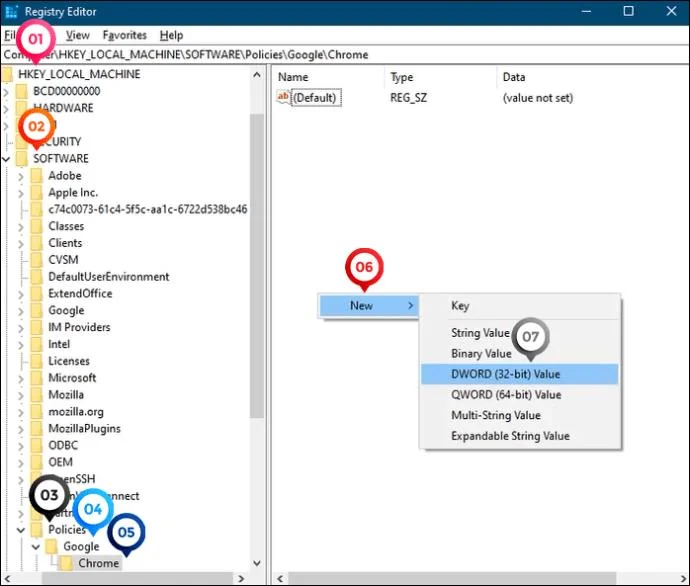
Task: Click the Classes folder icon
Action: (37, 227)
